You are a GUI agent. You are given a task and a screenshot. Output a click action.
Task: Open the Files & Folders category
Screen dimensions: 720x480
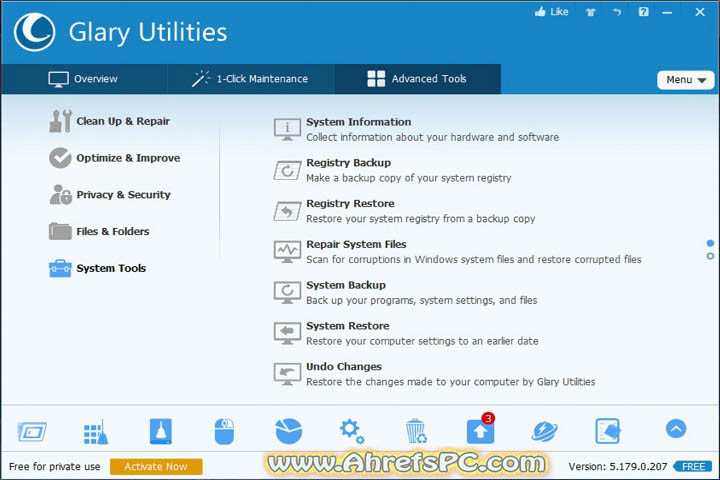tap(99, 232)
